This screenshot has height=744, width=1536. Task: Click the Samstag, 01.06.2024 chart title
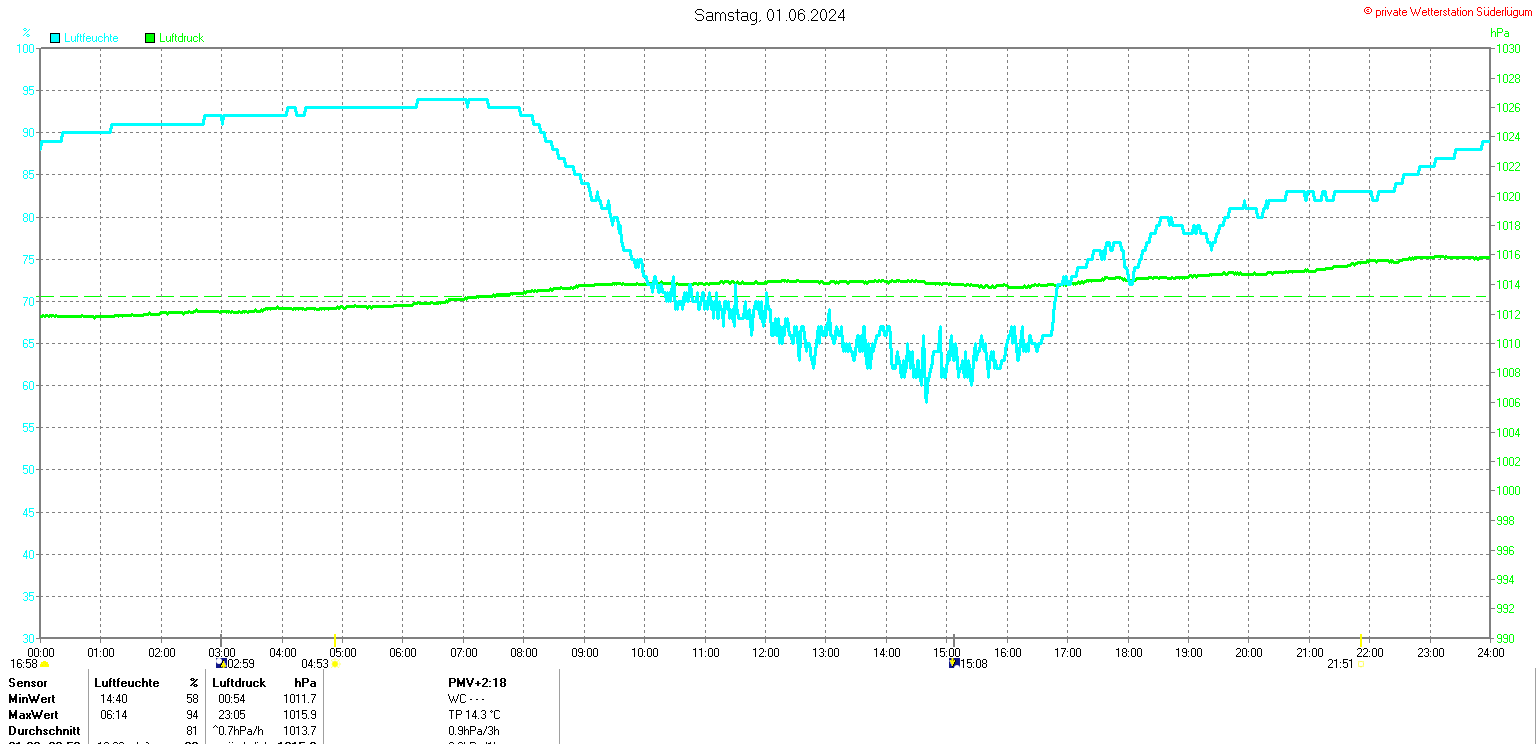[770, 15]
